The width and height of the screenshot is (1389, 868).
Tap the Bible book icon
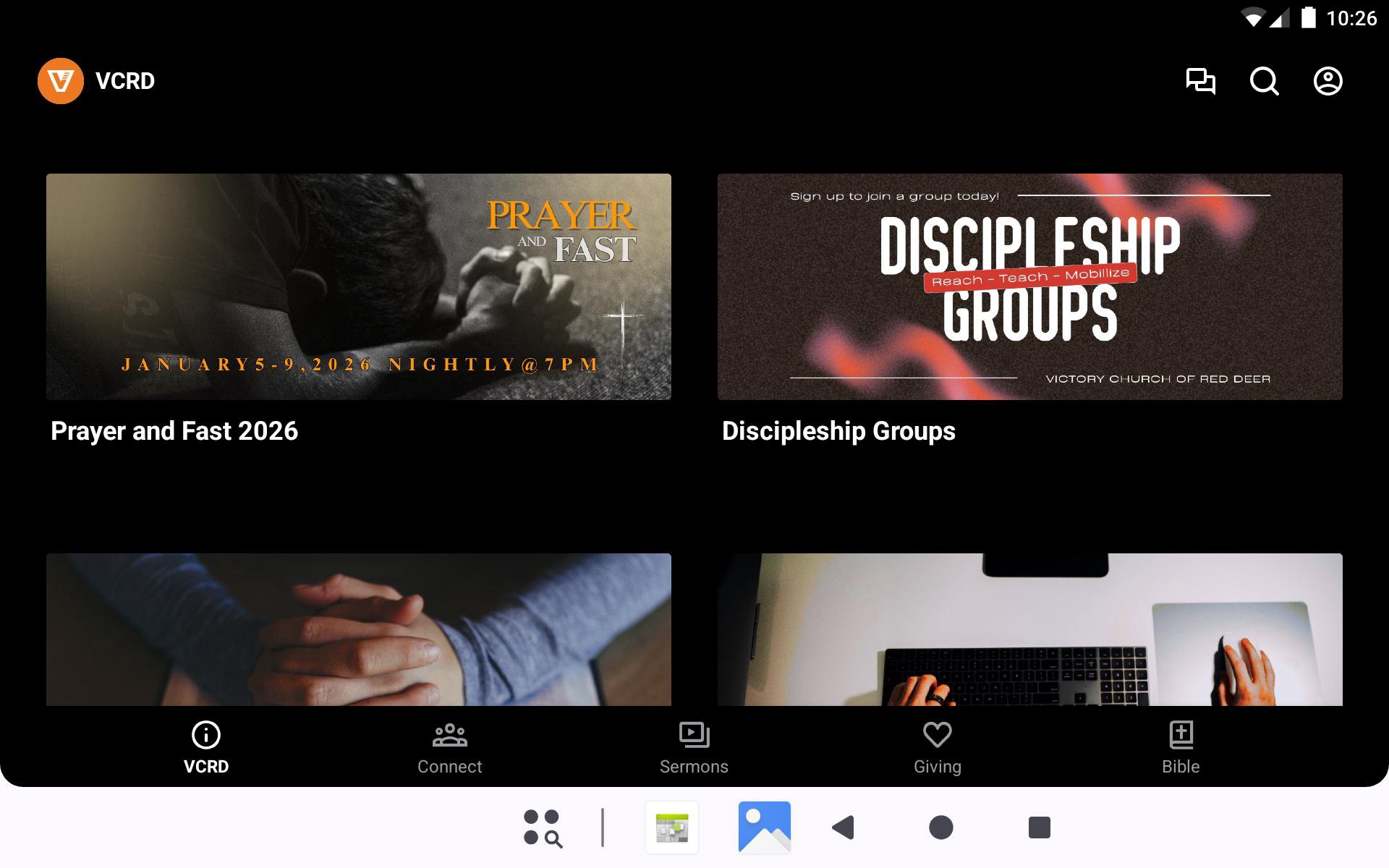pos(1181,735)
